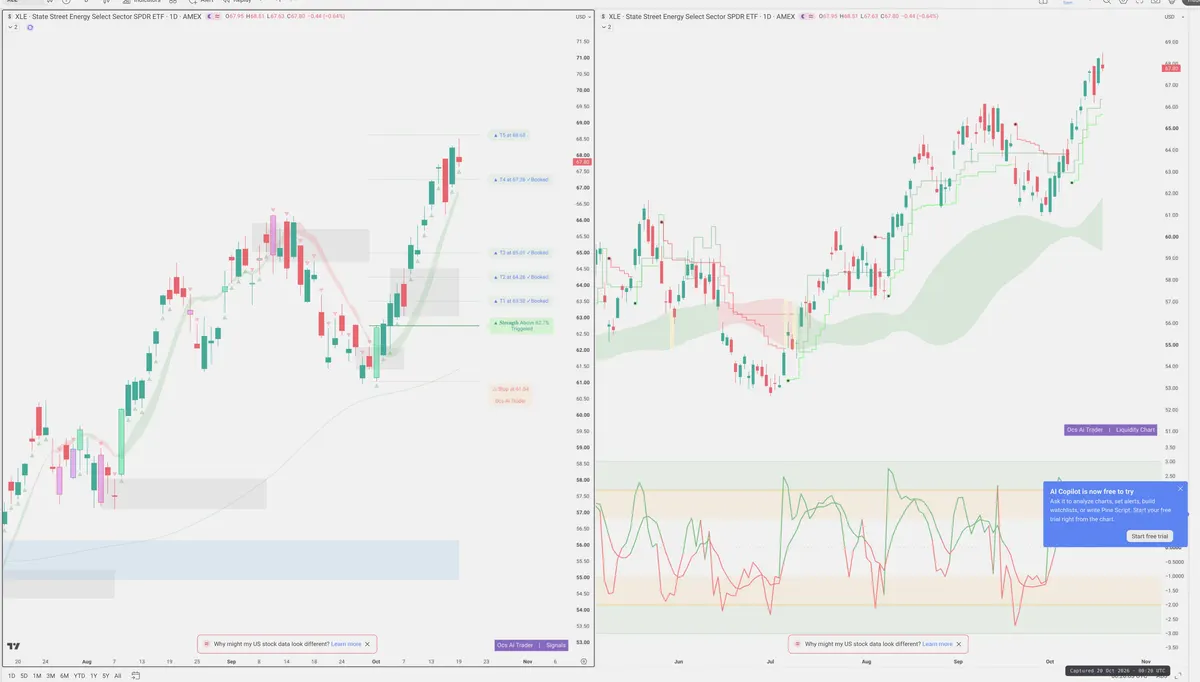Open Learn more link in right chart notice
This screenshot has width=1200, height=682.
[x=937, y=644]
